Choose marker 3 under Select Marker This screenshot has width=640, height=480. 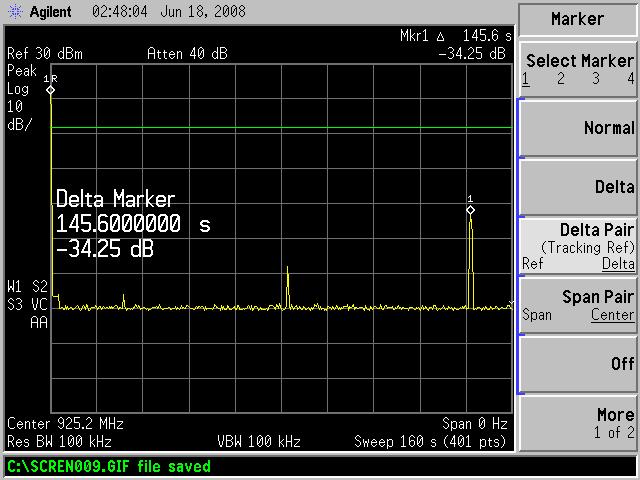(597, 79)
